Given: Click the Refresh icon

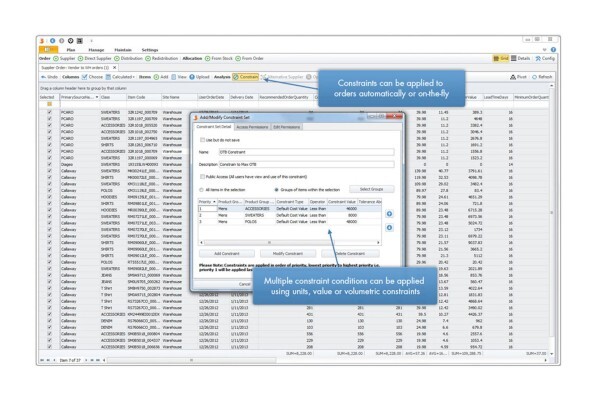Looking at the screenshot, I should click(535, 77).
